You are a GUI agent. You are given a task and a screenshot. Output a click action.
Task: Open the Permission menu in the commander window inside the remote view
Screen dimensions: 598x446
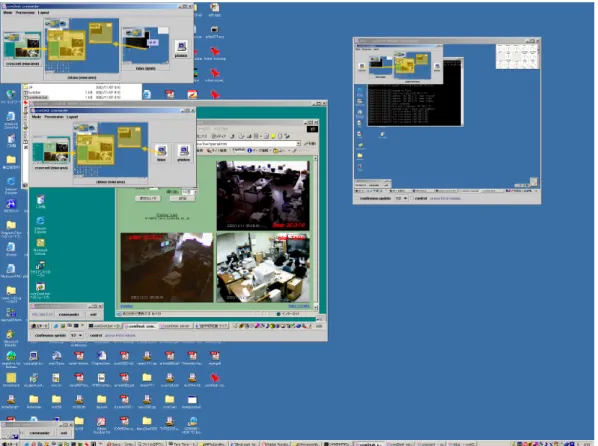pos(54,117)
